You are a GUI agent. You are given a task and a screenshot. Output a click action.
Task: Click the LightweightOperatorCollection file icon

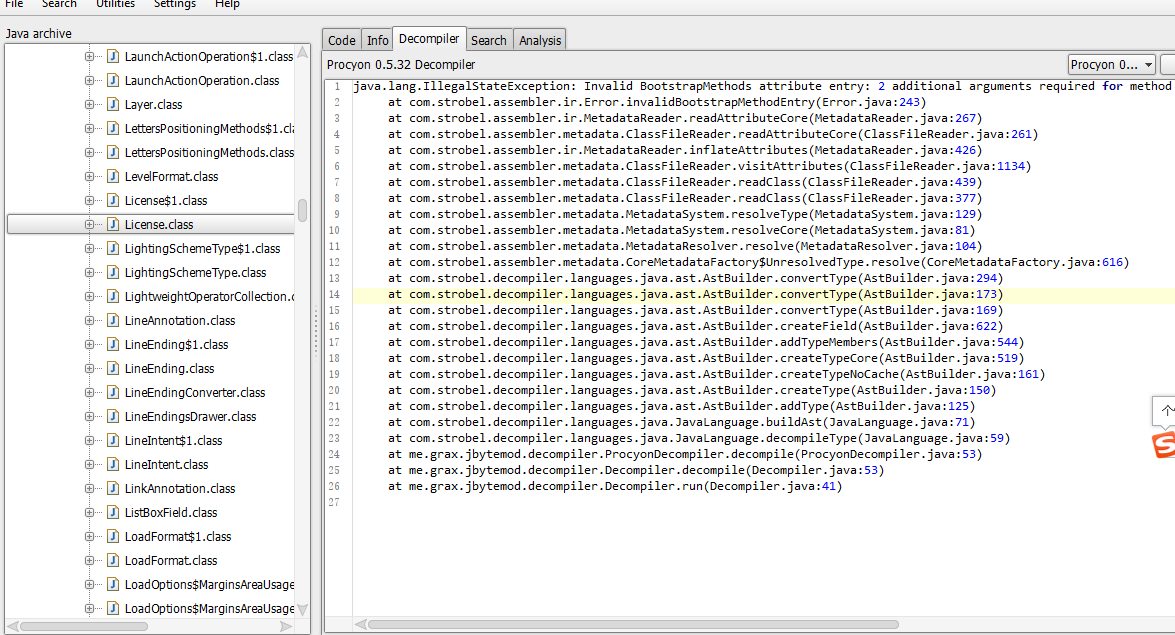(113, 296)
